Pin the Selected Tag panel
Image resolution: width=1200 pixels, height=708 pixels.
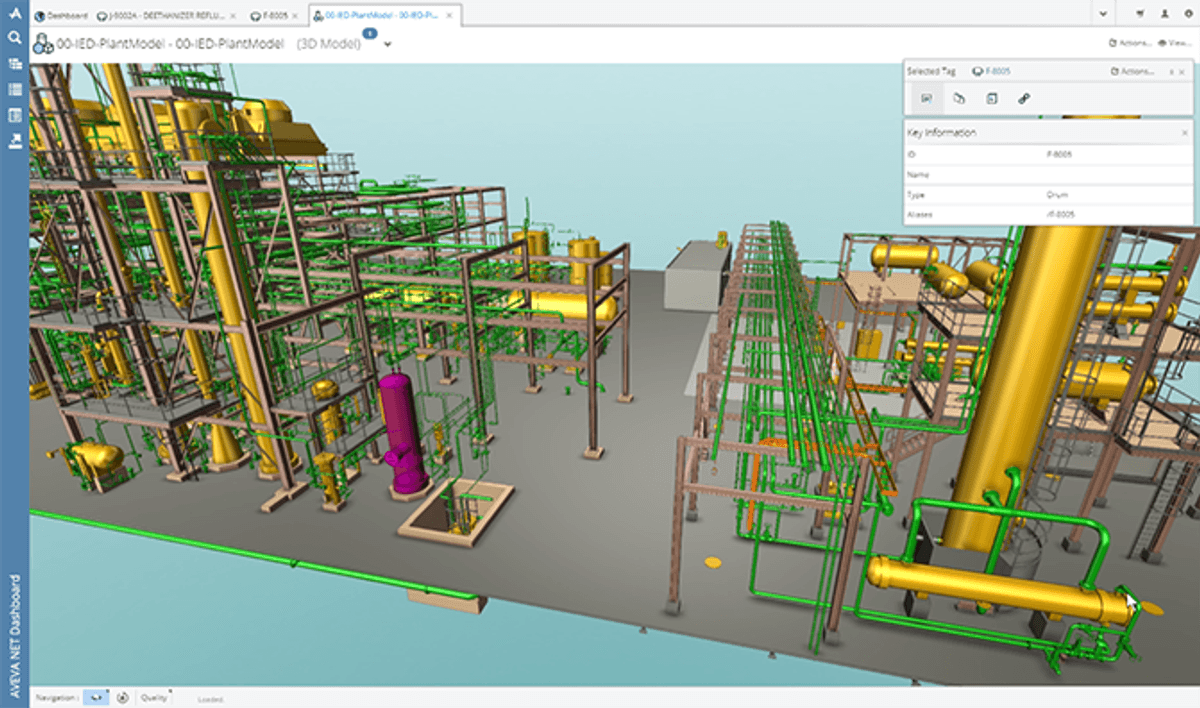coord(1171,72)
